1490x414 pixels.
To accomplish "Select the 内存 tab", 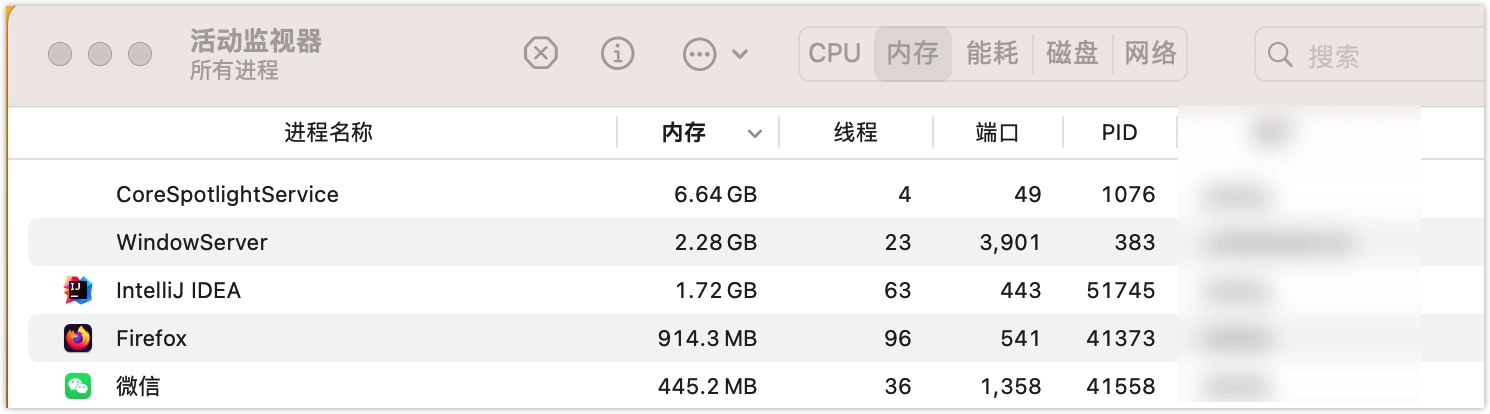I will point(912,54).
